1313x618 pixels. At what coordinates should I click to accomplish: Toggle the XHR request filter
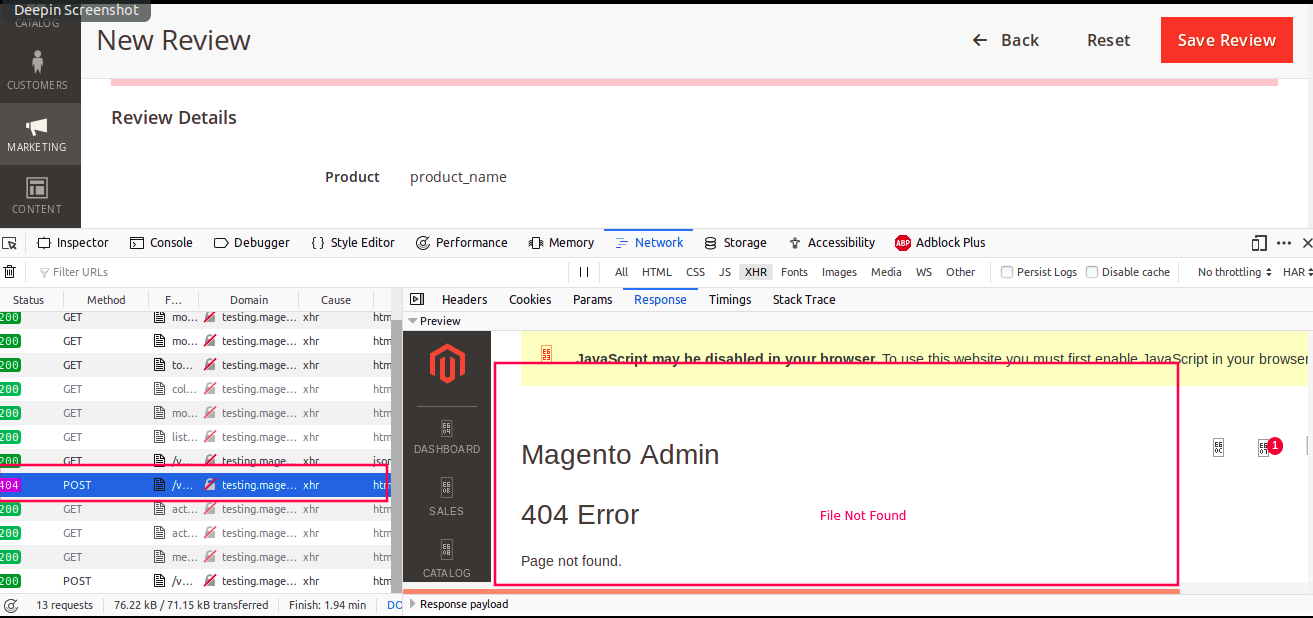point(756,272)
